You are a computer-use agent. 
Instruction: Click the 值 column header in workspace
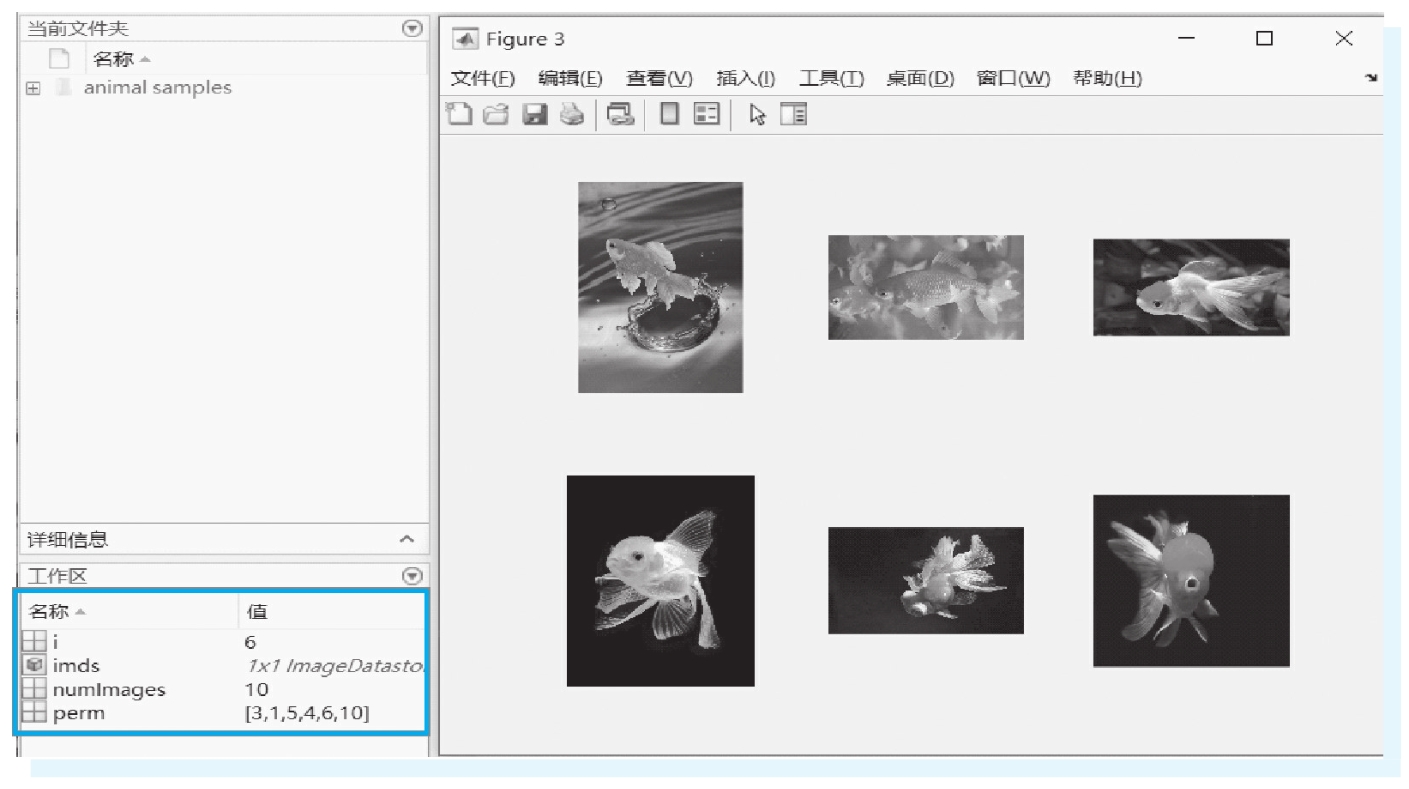tap(256, 611)
